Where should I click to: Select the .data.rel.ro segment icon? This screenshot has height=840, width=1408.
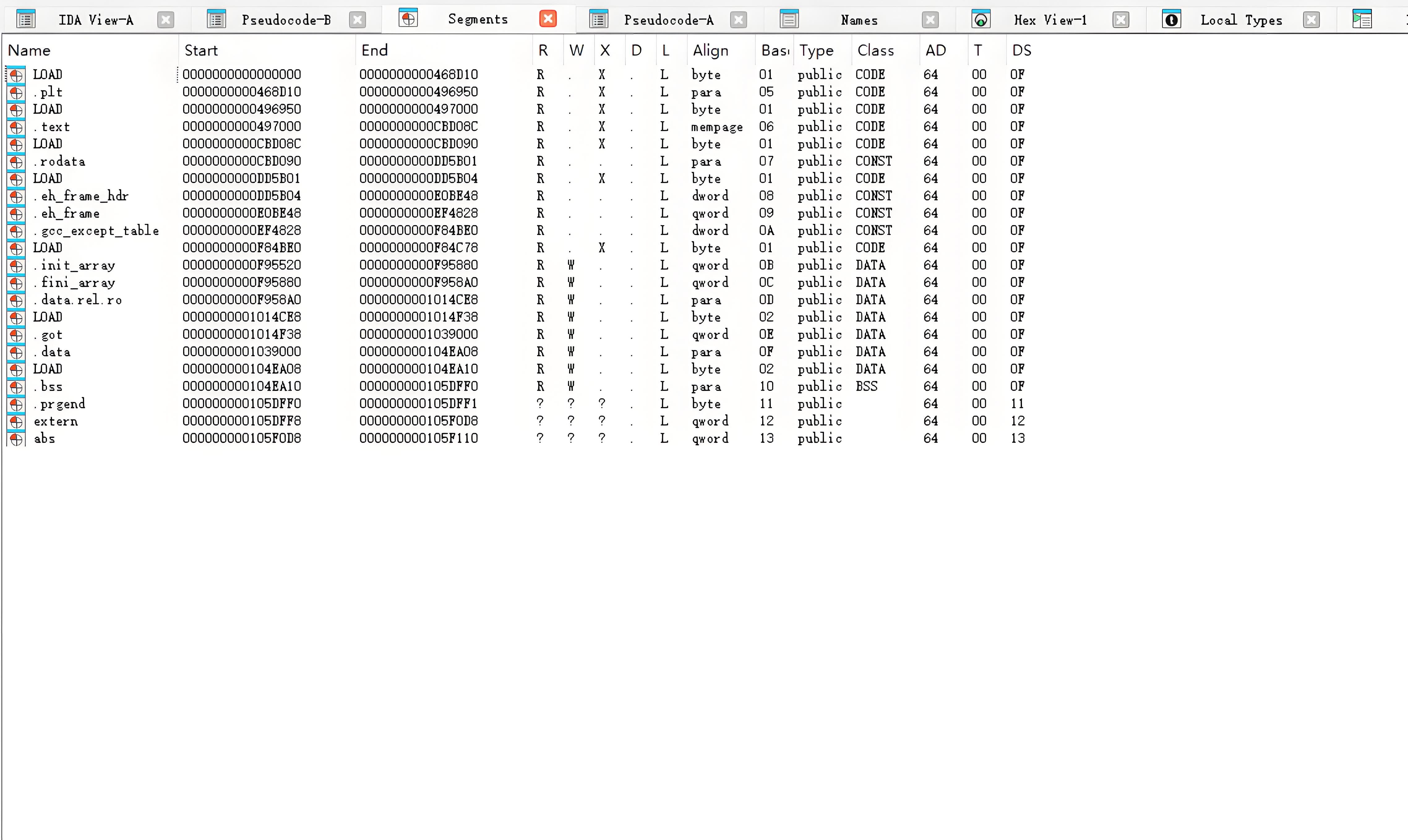tap(16, 300)
